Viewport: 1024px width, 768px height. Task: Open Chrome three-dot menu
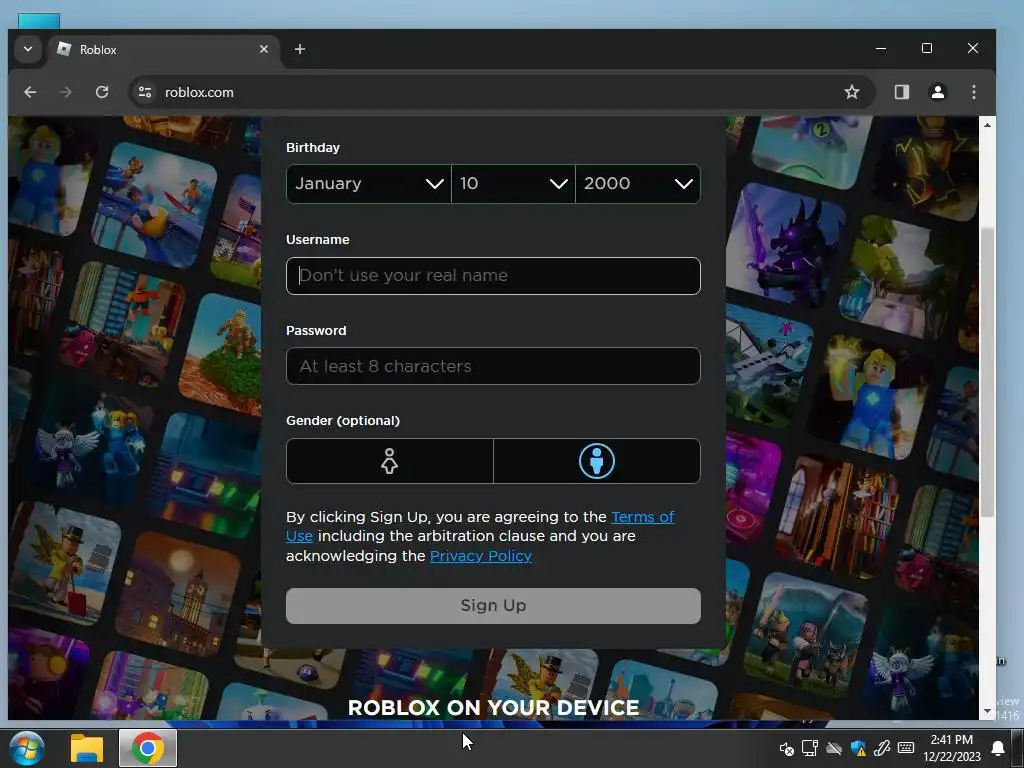click(974, 92)
